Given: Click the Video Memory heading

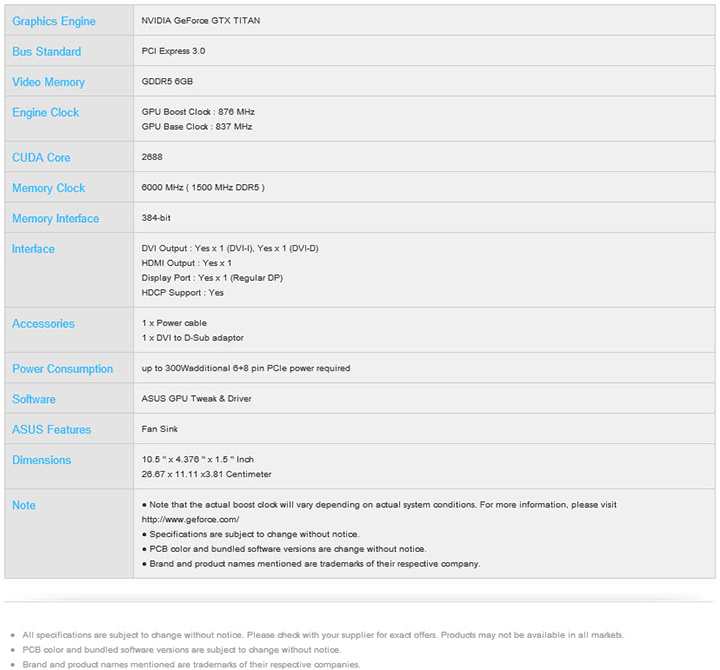Looking at the screenshot, I should tap(48, 82).
